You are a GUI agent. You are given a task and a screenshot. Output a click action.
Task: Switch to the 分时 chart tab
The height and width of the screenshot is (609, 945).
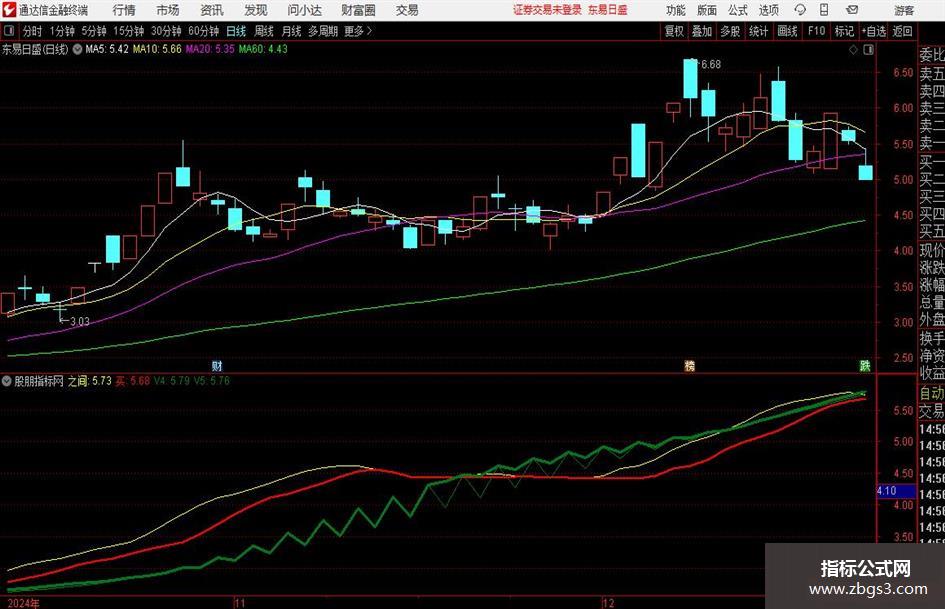point(32,31)
